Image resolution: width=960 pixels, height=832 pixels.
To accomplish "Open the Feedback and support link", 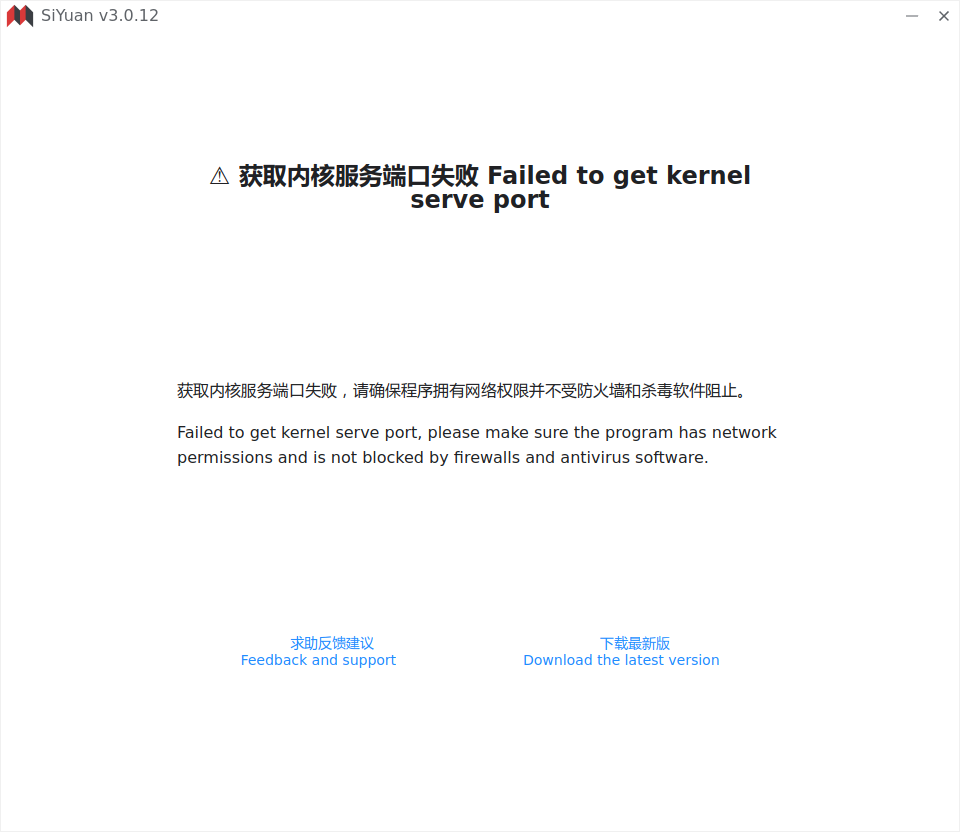I will pyautogui.click(x=318, y=660).
